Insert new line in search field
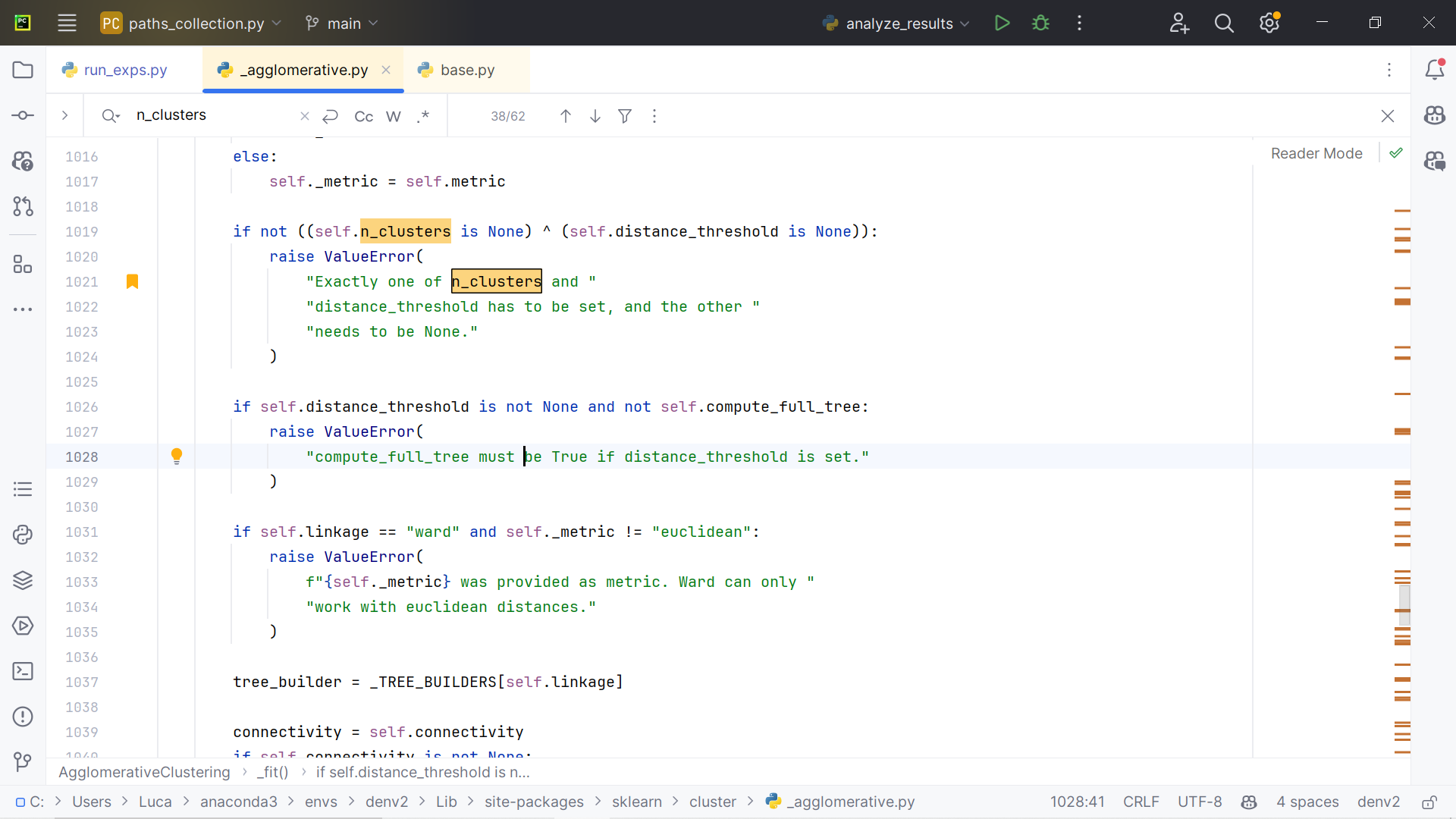Viewport: 1456px width, 819px height. click(x=330, y=116)
